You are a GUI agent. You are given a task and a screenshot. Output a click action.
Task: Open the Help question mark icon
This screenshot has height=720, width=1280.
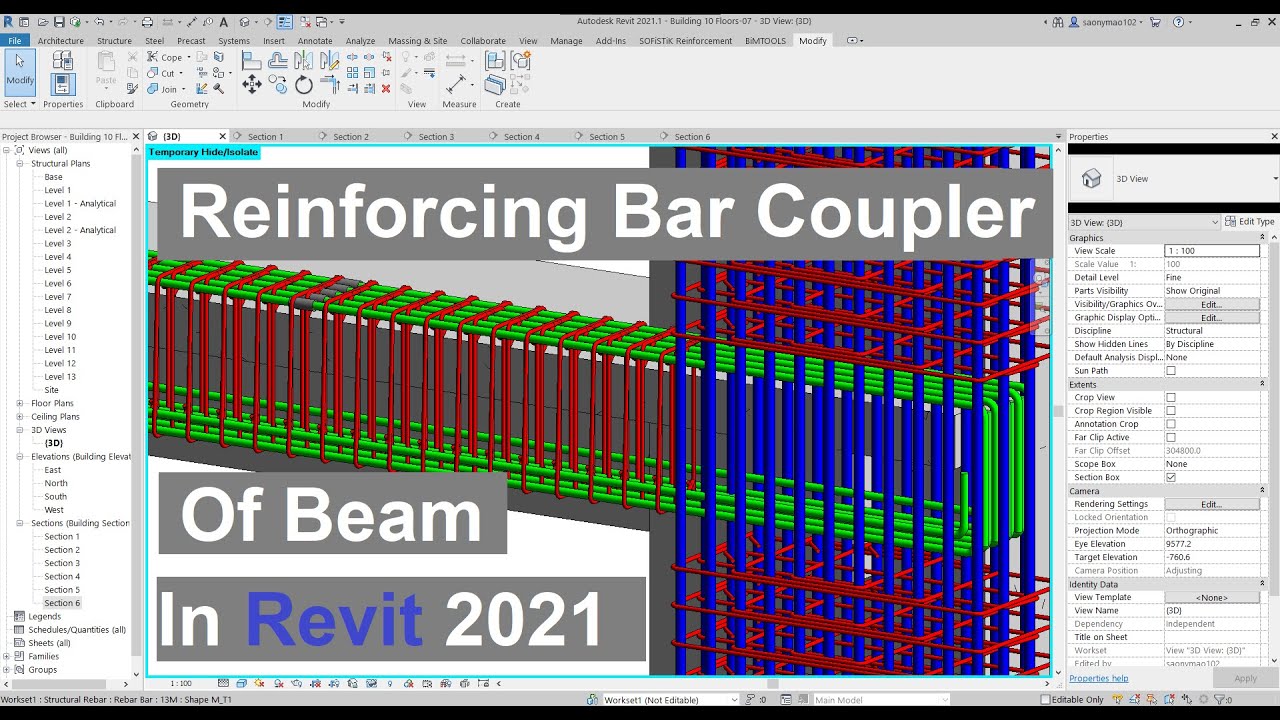tap(1178, 21)
